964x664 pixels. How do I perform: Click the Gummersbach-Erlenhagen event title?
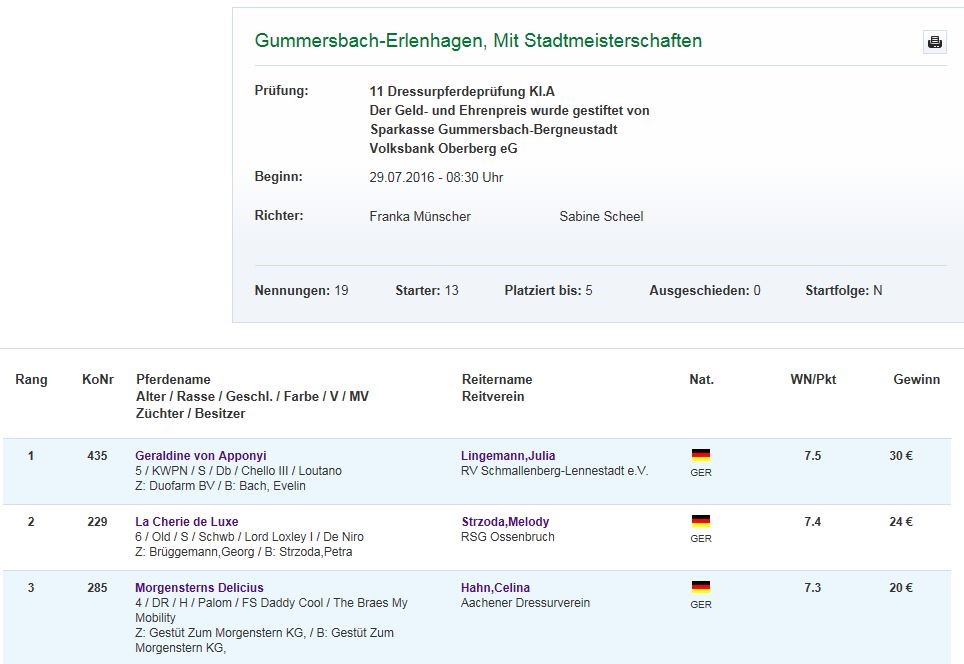click(x=478, y=41)
